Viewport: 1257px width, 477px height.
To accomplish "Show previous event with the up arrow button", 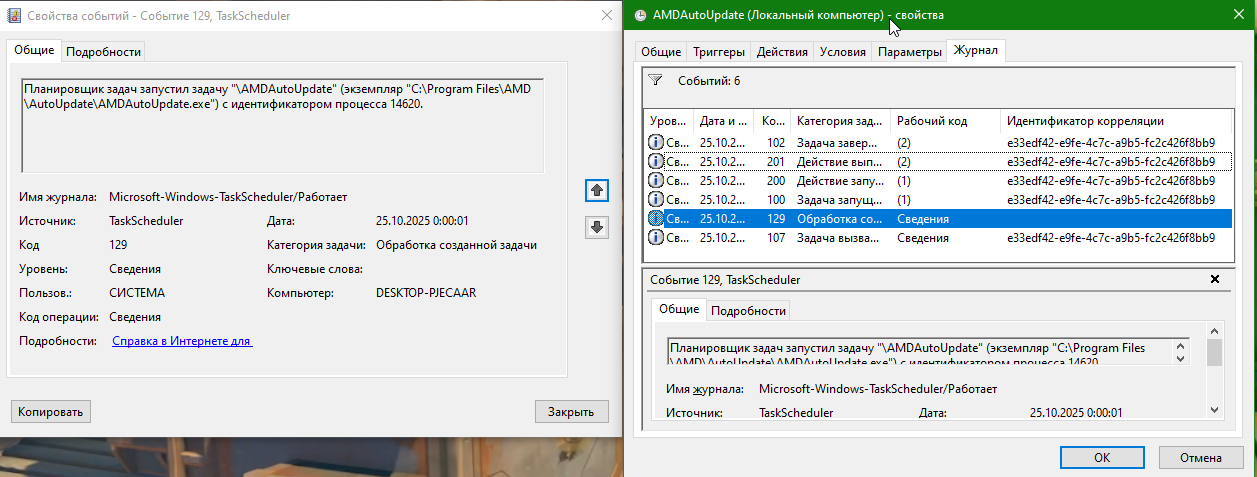I will tap(597, 190).
